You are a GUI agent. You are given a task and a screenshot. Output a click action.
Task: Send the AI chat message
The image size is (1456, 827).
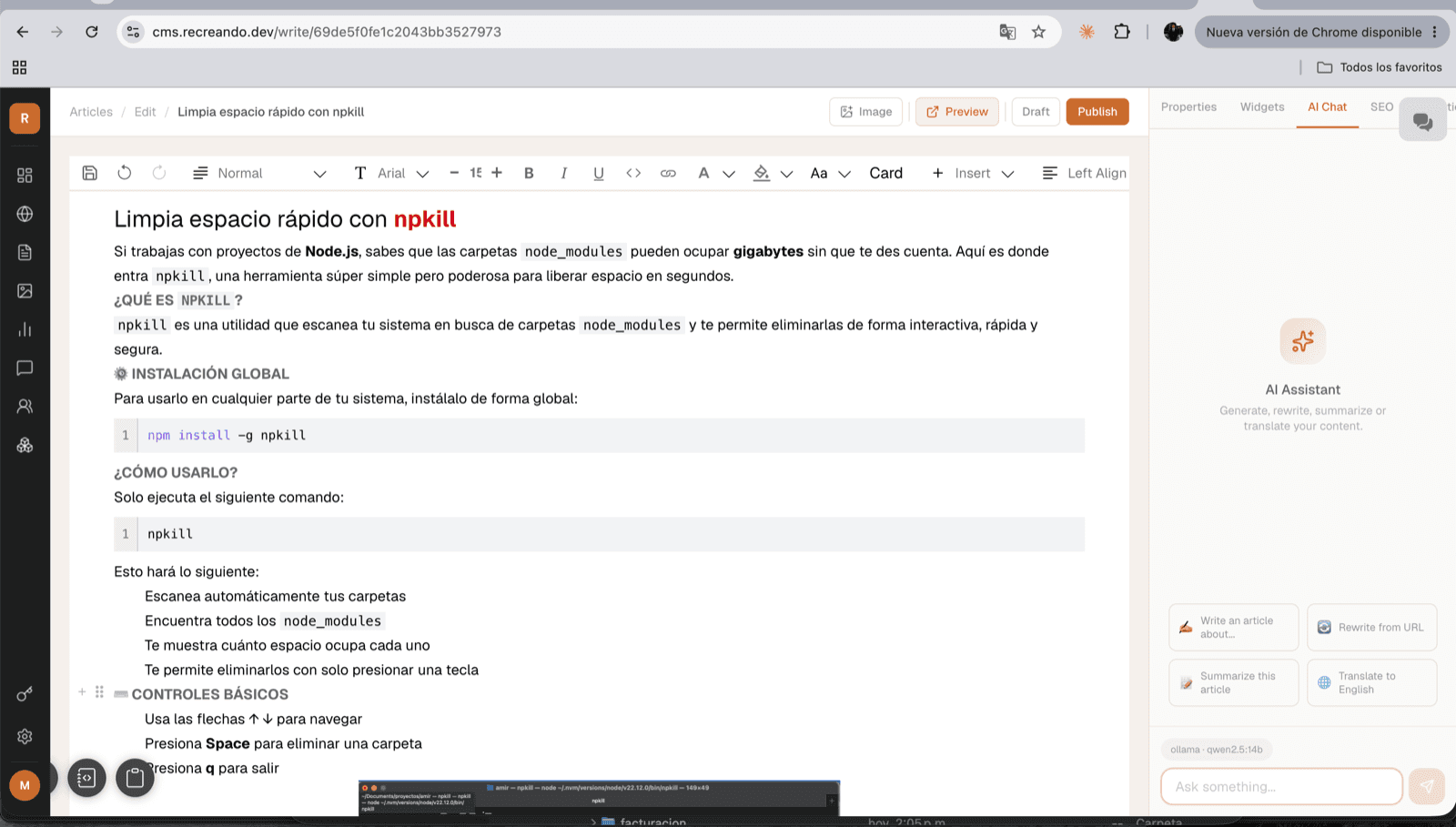tap(1426, 787)
